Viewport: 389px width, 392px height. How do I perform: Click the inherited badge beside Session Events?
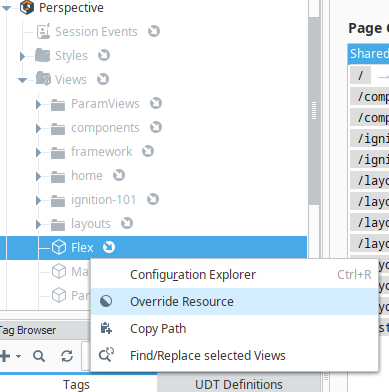coord(154,31)
